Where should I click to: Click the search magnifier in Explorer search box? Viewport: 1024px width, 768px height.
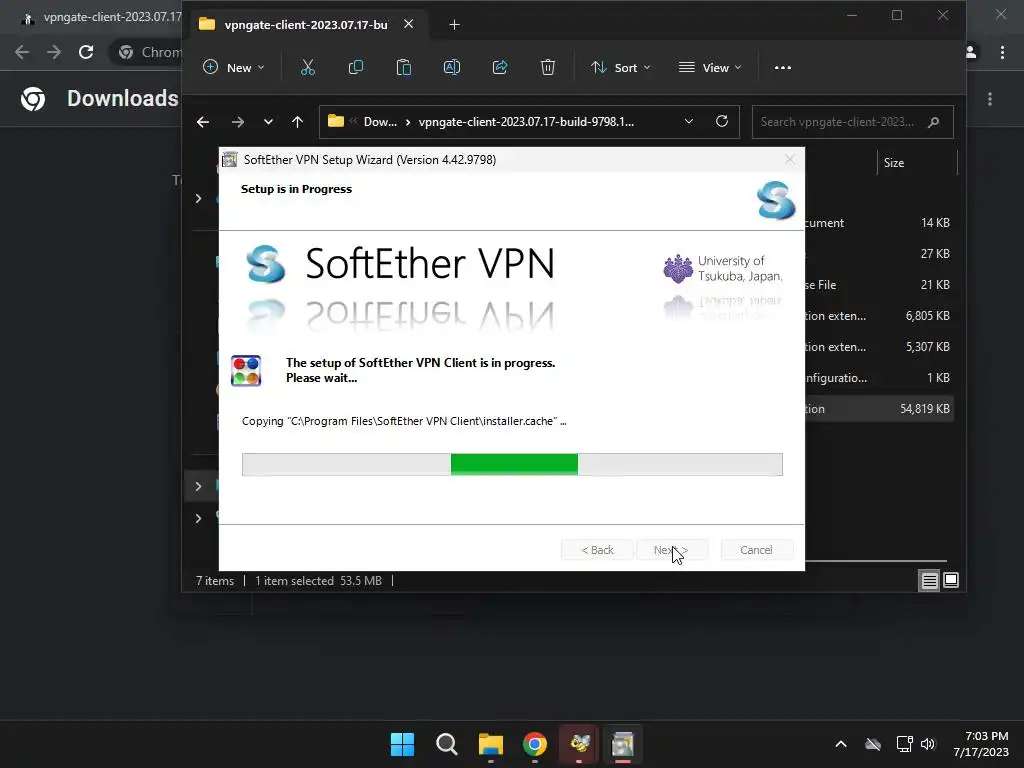click(x=933, y=122)
